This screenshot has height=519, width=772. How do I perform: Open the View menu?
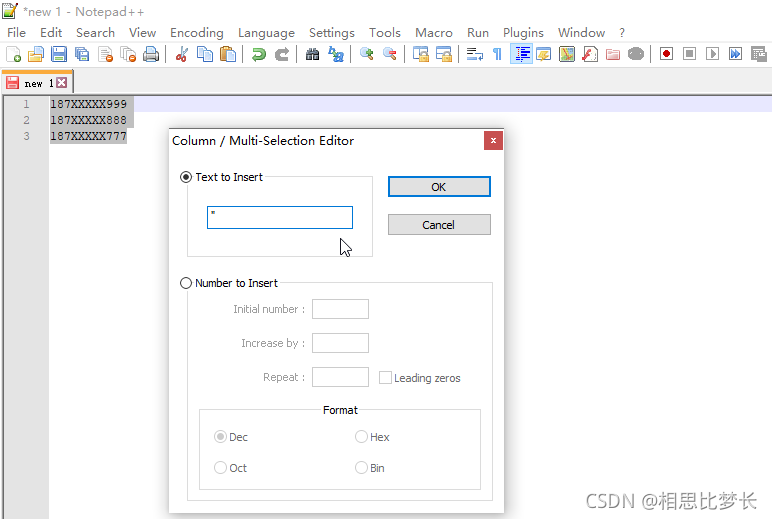(x=142, y=32)
